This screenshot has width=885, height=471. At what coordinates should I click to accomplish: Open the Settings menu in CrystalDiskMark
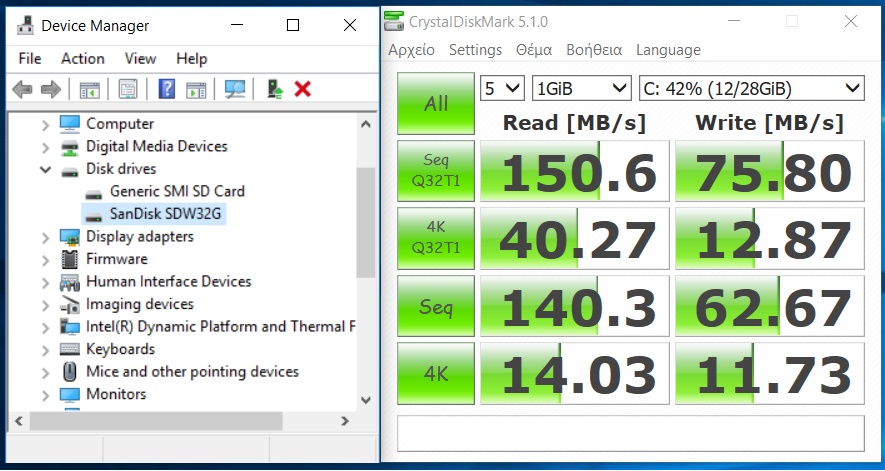[475, 50]
